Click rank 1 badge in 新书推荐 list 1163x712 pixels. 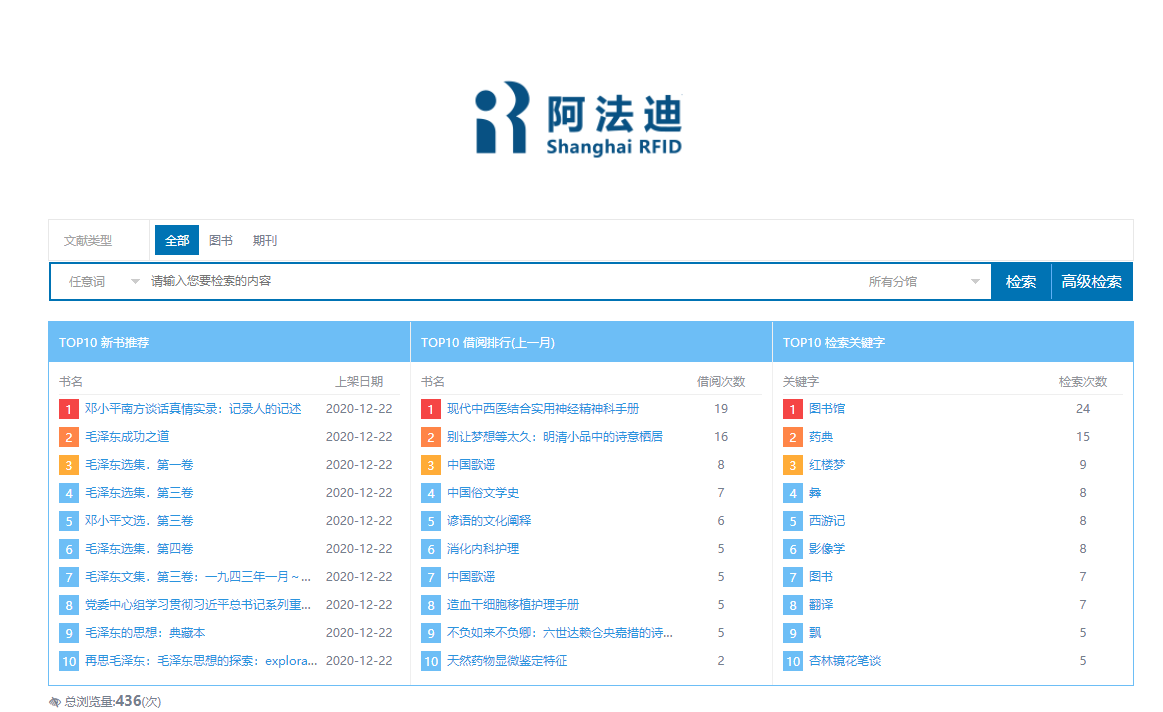click(68, 409)
